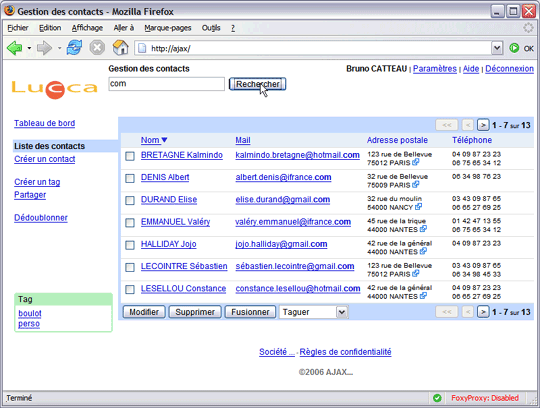This screenshot has height=408, width=540.
Task: Open the map icon next to 54000 NANCY
Action: point(418,207)
